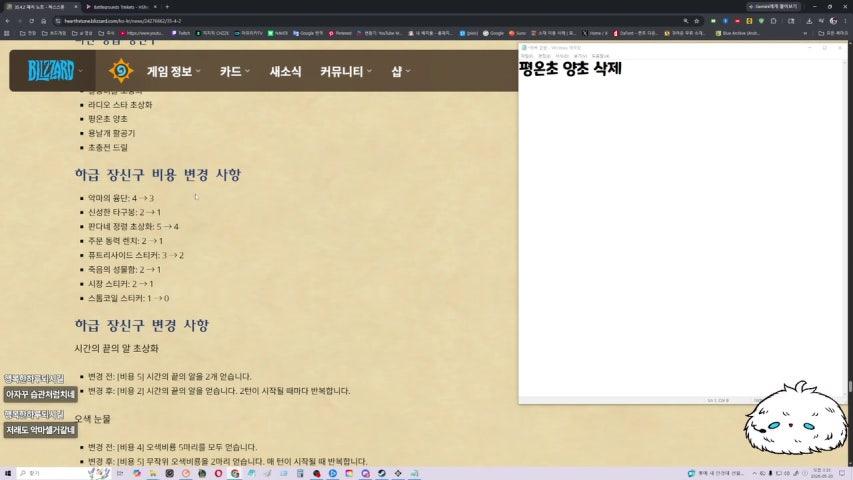Click the Hearthstone swirl emblem icon
This screenshot has width=853, height=480.
(x=120, y=71)
